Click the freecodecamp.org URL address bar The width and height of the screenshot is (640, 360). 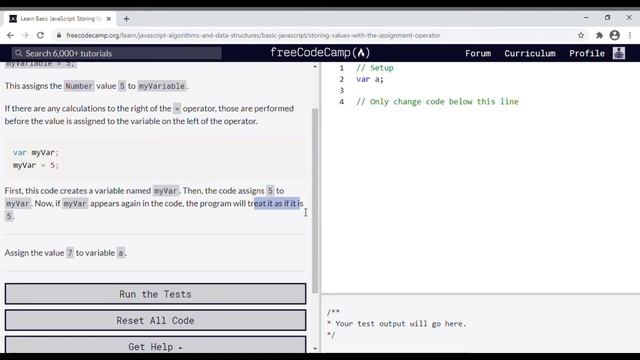pyautogui.click(x=253, y=36)
